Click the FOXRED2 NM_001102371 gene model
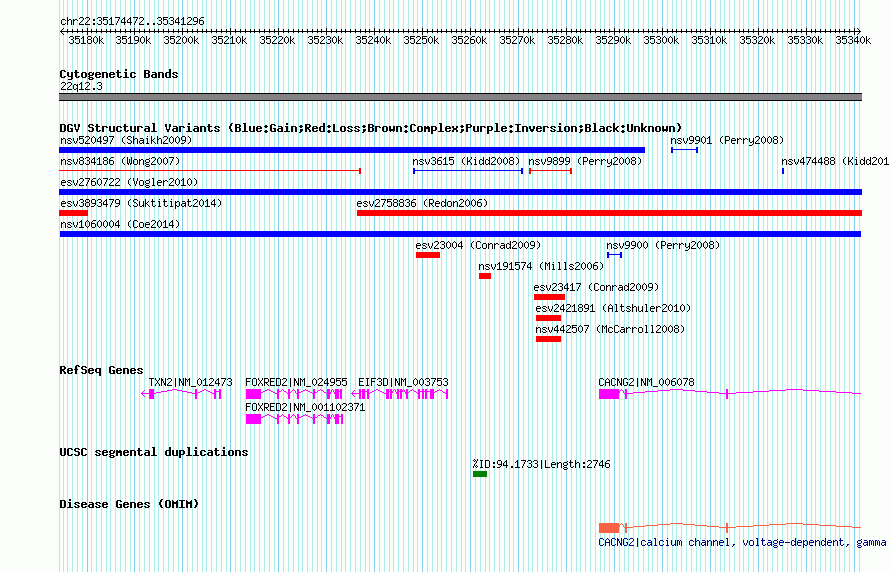Image resolution: width=890 pixels, height=572 pixels. [x=295, y=419]
